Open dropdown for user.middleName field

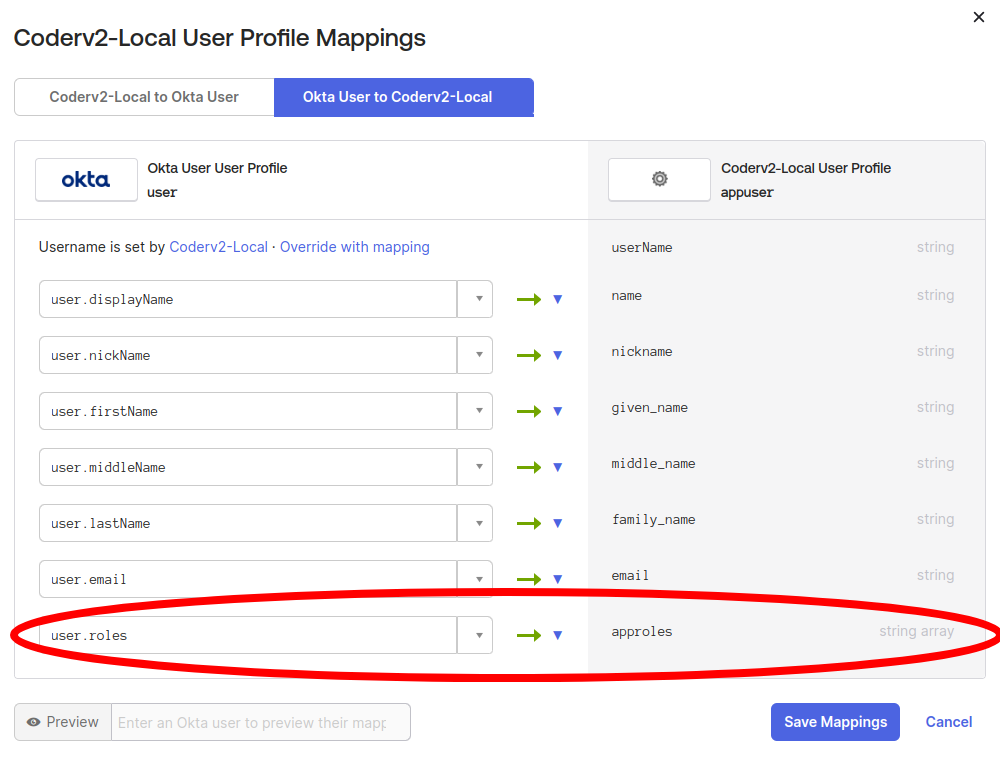click(x=475, y=467)
